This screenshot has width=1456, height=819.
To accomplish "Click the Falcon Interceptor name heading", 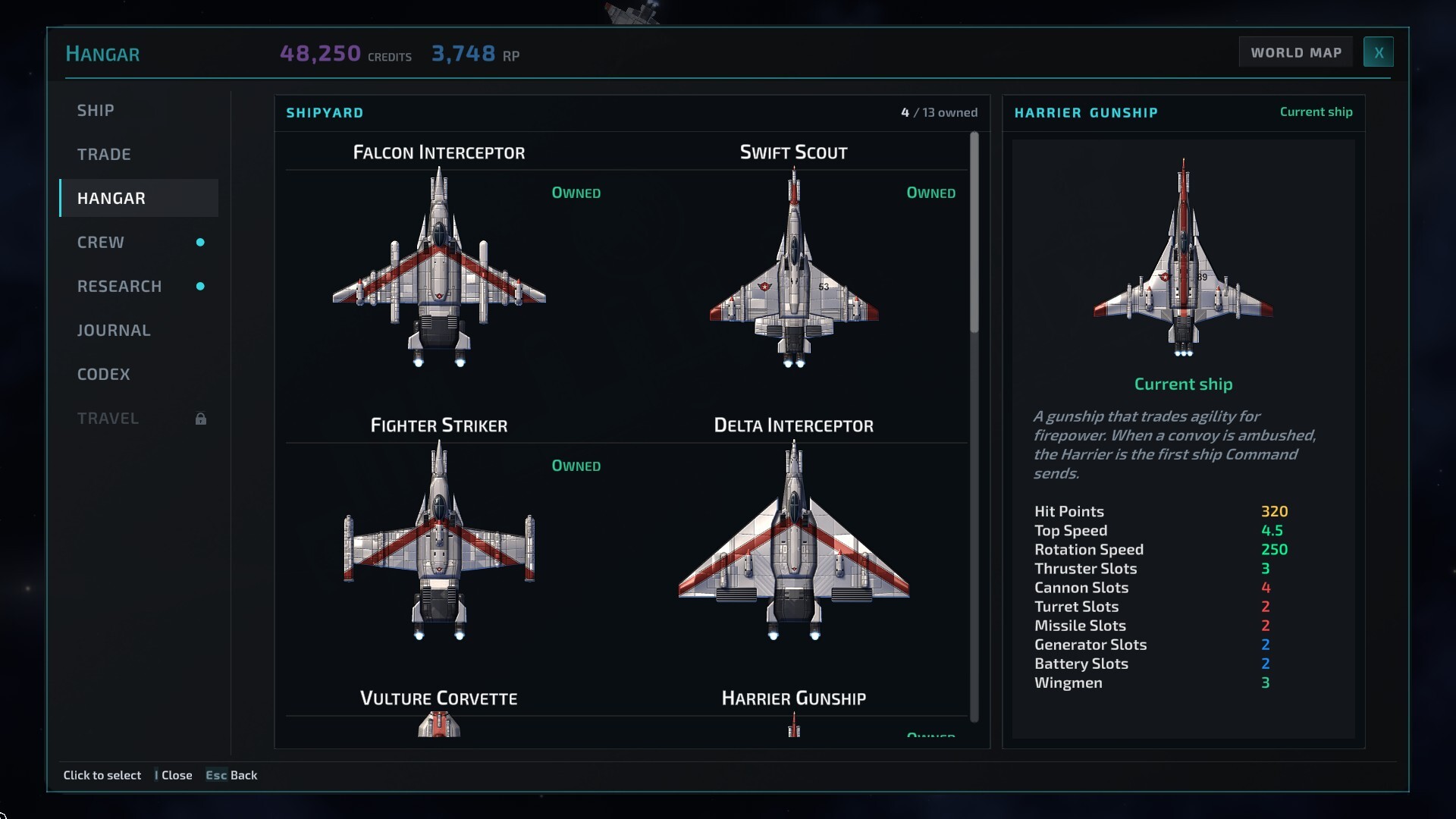I will (x=439, y=152).
